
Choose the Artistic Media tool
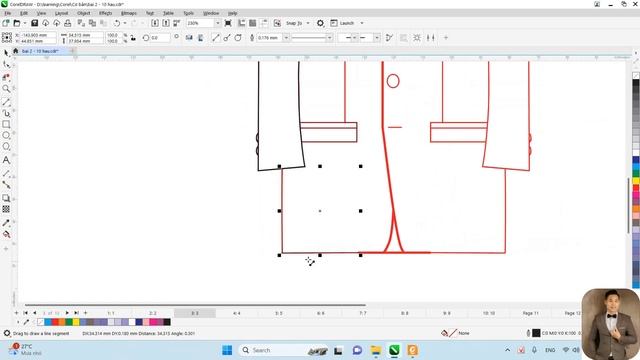coord(6,113)
